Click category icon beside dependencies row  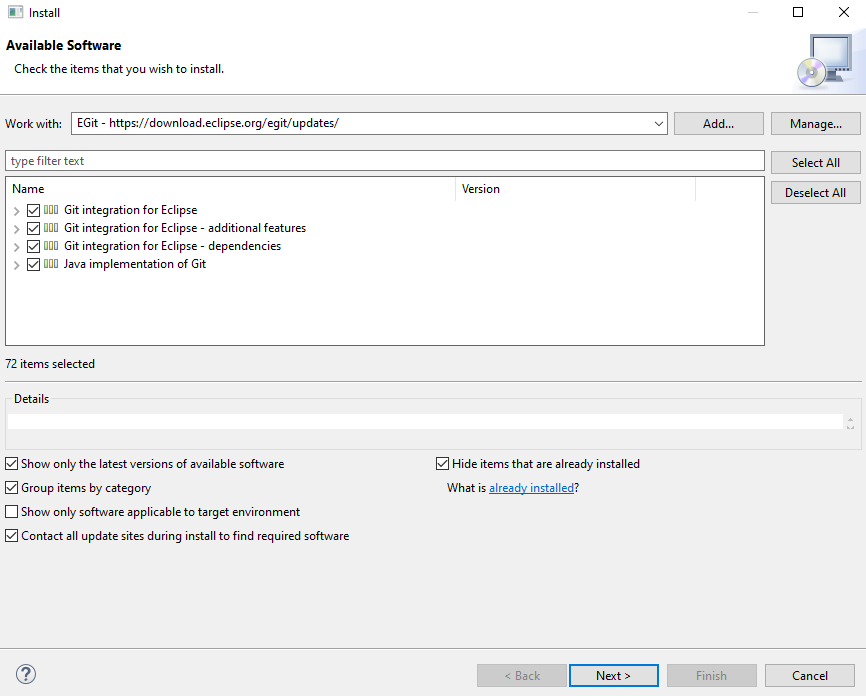point(51,246)
